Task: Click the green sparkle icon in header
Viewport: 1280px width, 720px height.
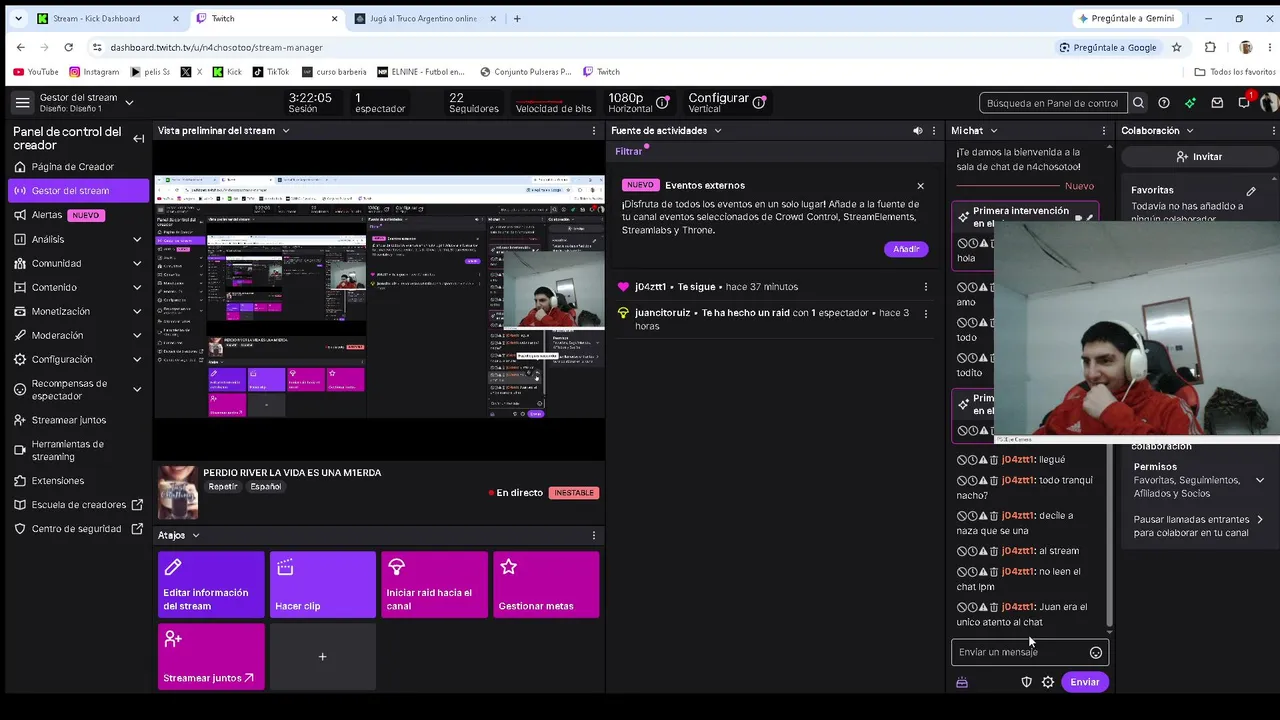Action: tap(1190, 103)
